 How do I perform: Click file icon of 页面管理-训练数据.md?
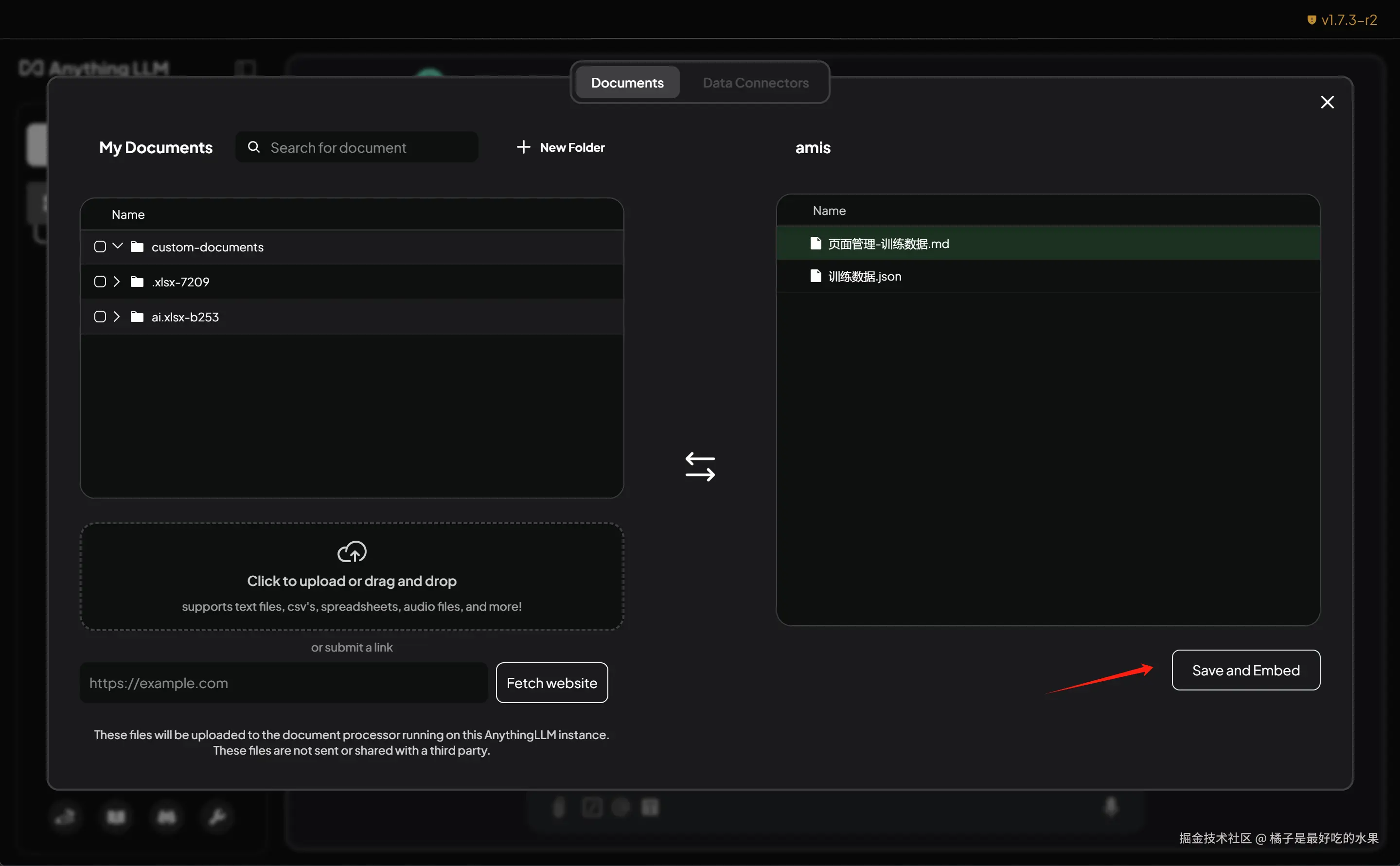[x=815, y=244]
